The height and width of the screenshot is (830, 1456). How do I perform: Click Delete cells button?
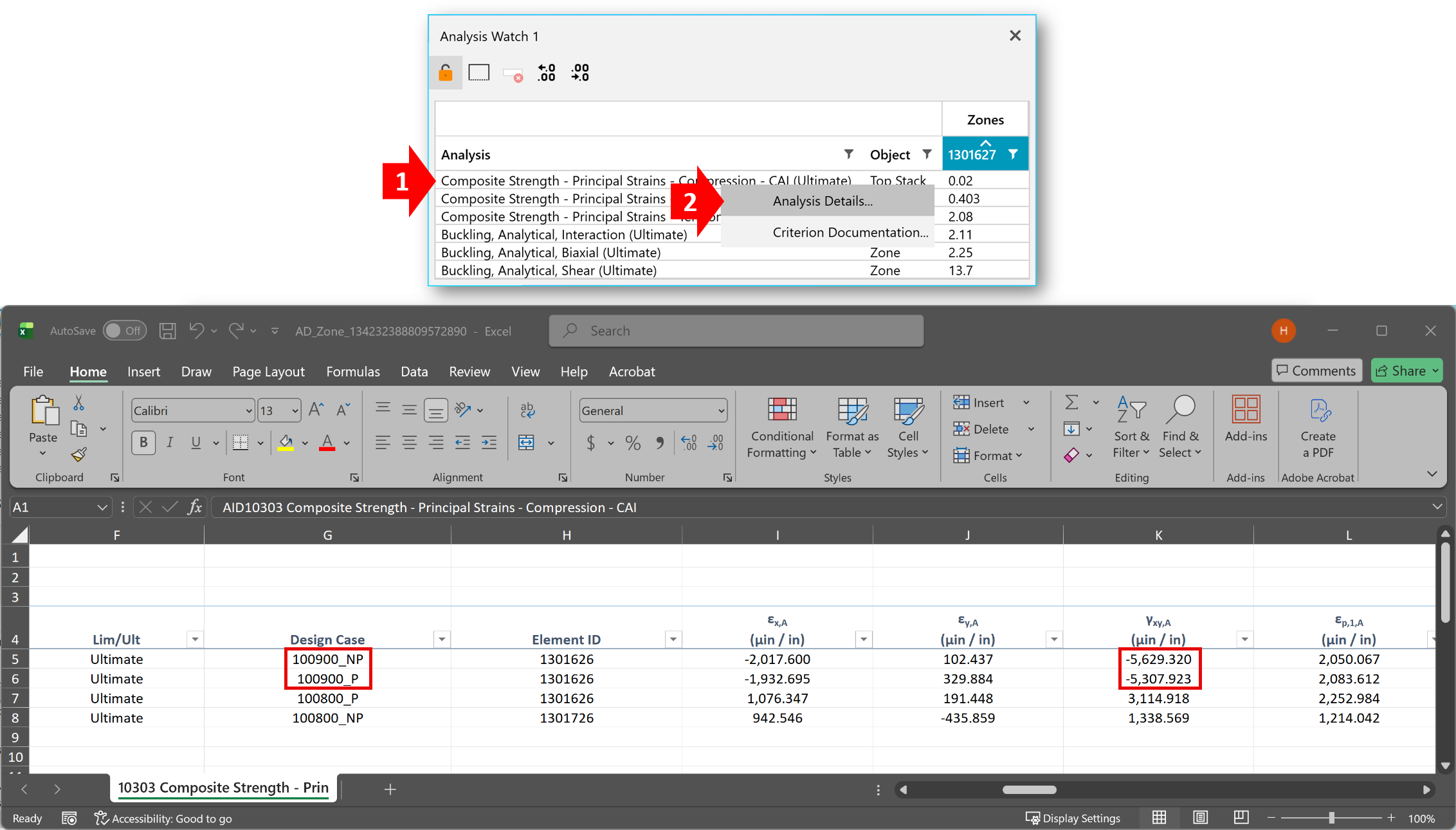click(981, 429)
